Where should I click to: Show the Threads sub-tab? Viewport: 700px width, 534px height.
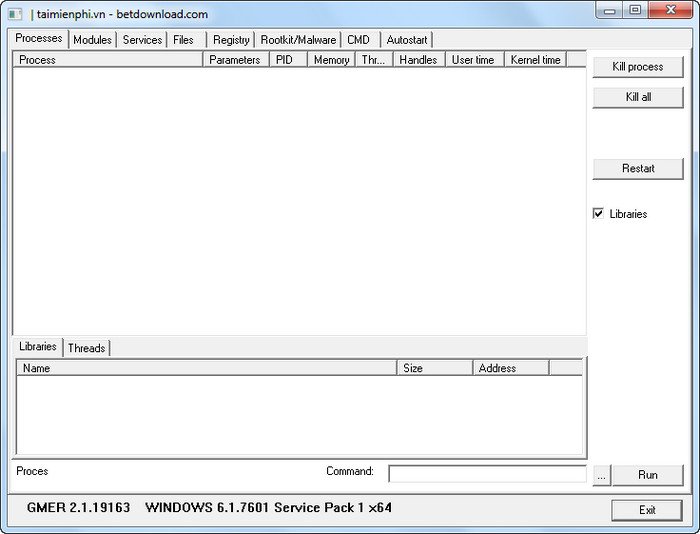click(86, 348)
